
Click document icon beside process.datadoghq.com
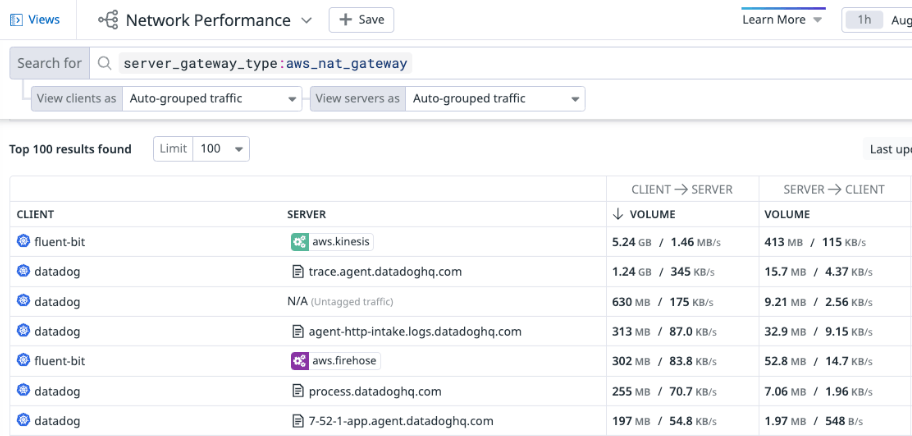298,391
